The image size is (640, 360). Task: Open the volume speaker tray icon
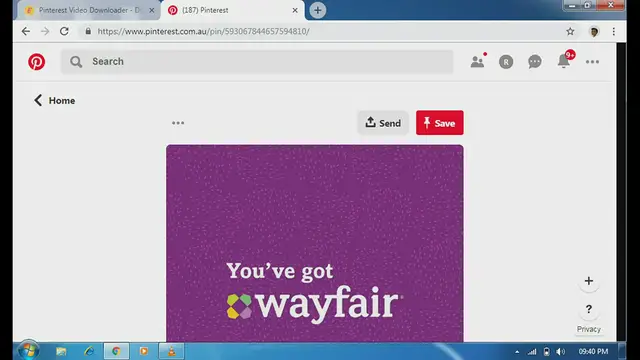tap(561, 351)
